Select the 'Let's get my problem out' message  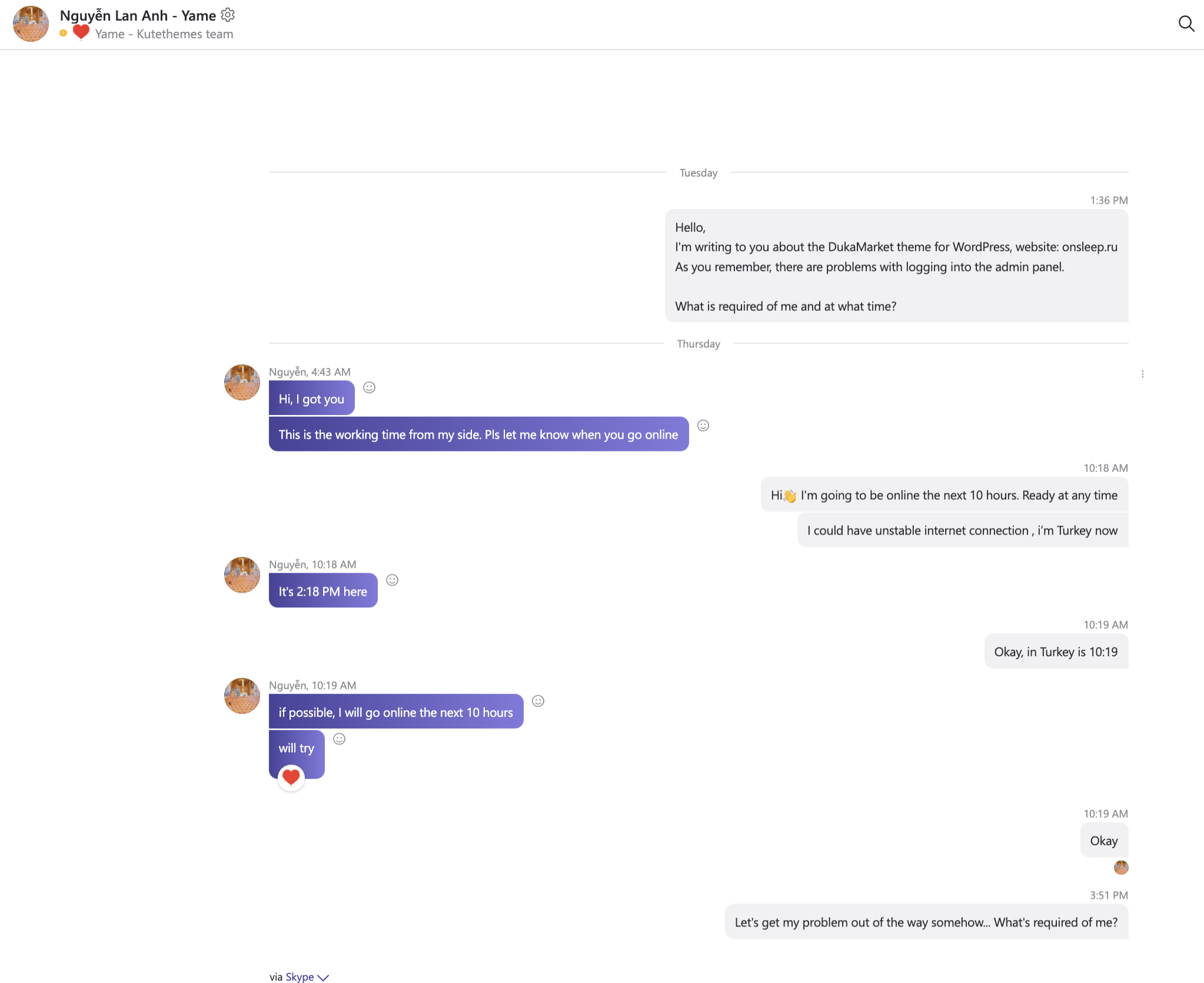click(x=926, y=922)
